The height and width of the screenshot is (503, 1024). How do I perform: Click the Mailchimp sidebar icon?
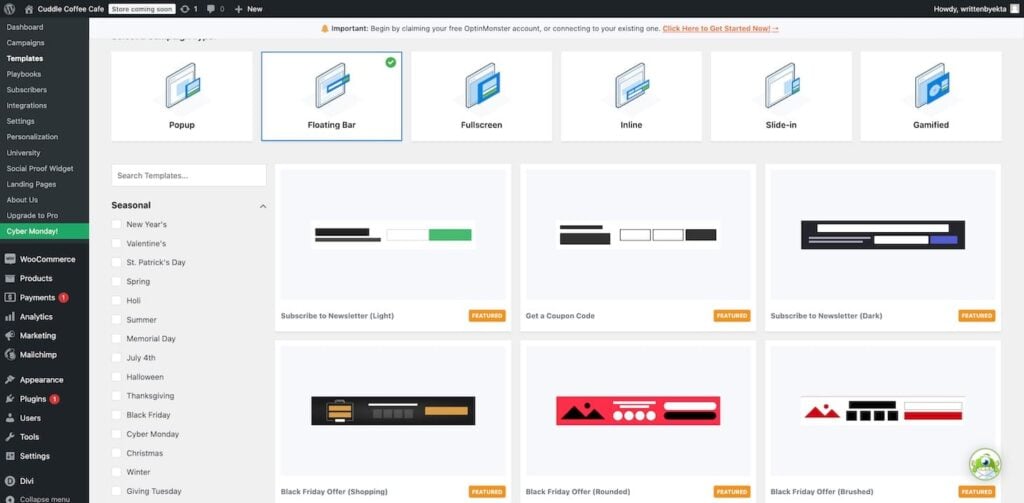(x=10, y=355)
